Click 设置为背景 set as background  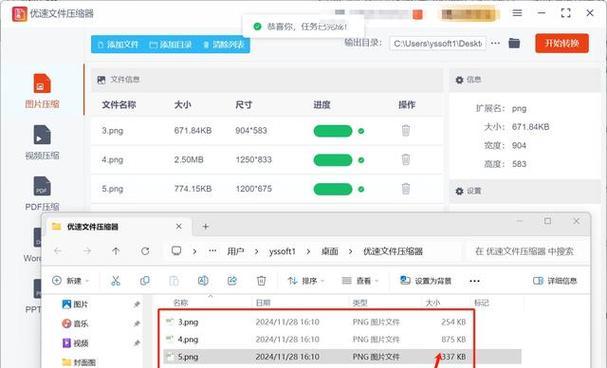click(425, 281)
